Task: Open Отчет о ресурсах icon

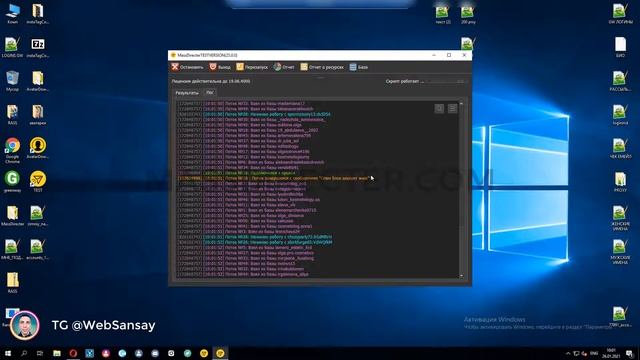Action: (x=304, y=67)
